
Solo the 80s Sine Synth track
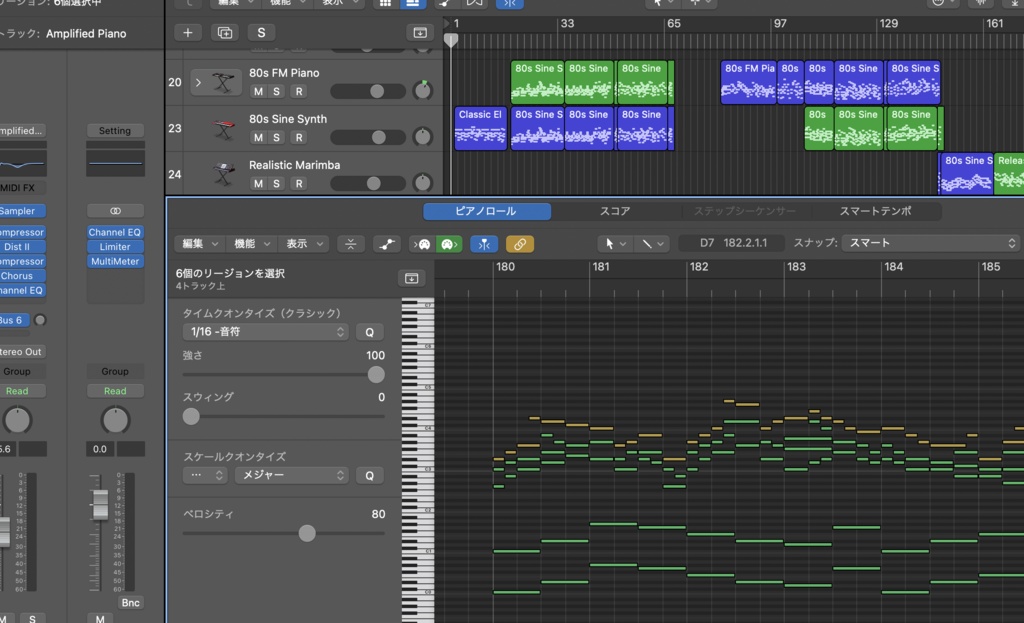coord(276,138)
